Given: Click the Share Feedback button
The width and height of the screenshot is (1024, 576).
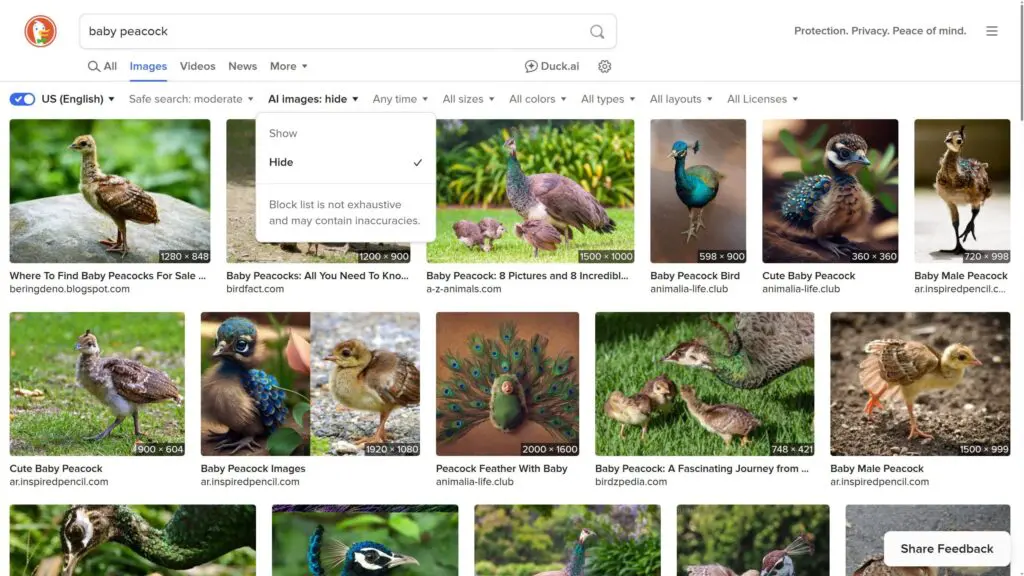Looking at the screenshot, I should click(946, 549).
